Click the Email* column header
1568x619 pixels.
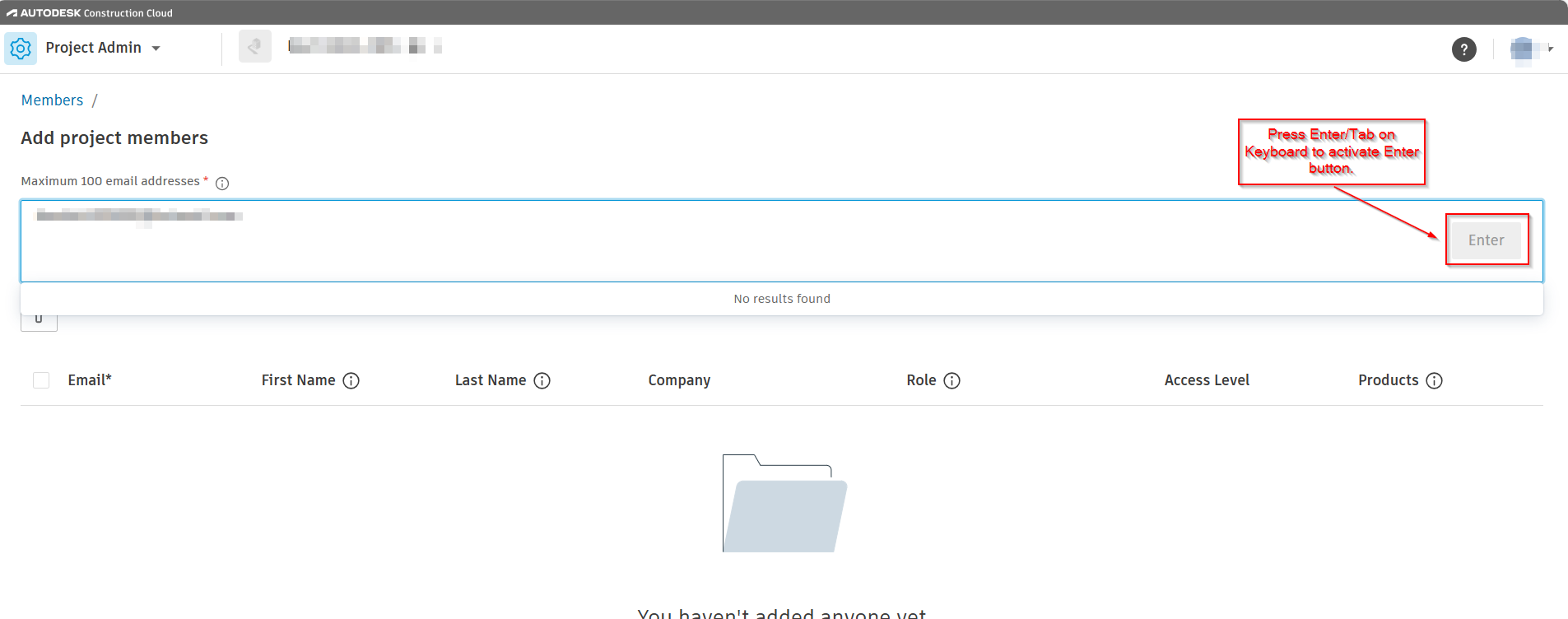coord(90,380)
